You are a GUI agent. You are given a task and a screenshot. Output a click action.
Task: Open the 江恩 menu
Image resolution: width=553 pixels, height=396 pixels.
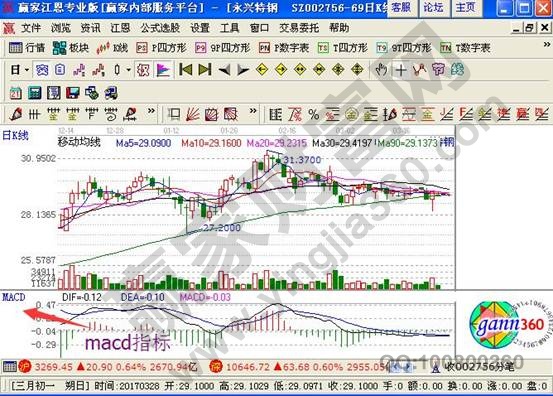(x=121, y=28)
